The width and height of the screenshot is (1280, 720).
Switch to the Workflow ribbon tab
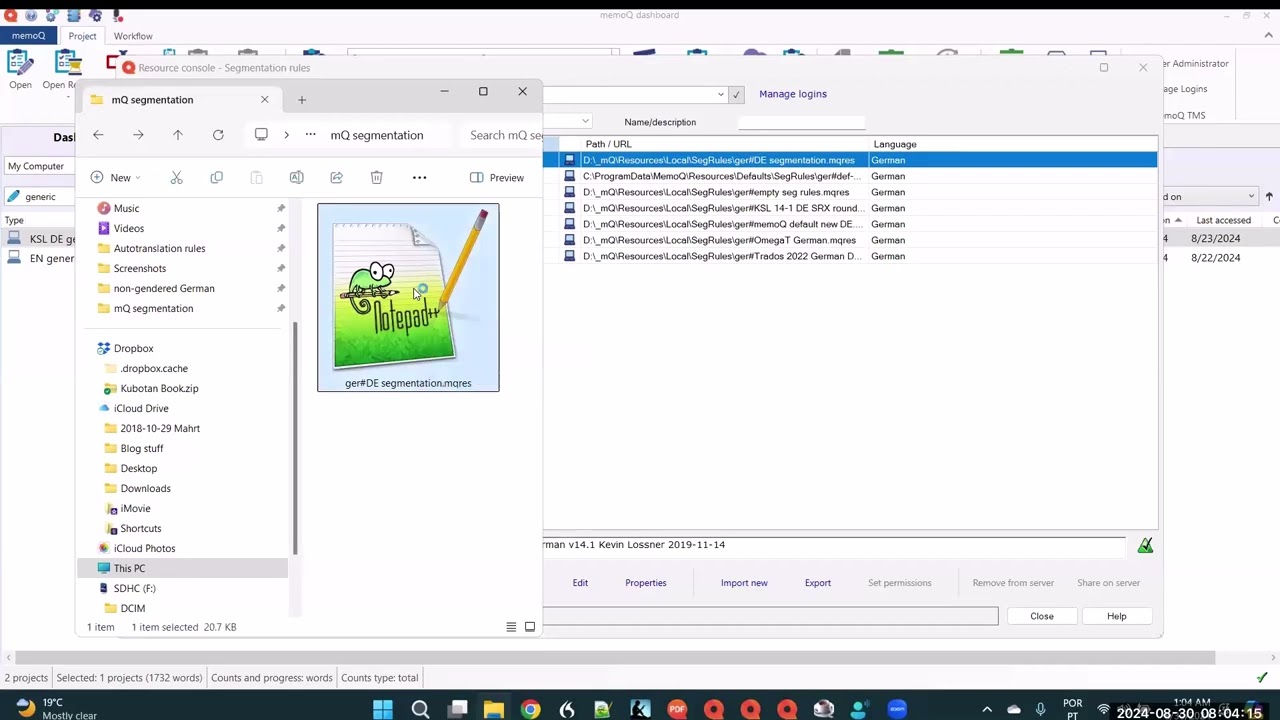tap(133, 36)
